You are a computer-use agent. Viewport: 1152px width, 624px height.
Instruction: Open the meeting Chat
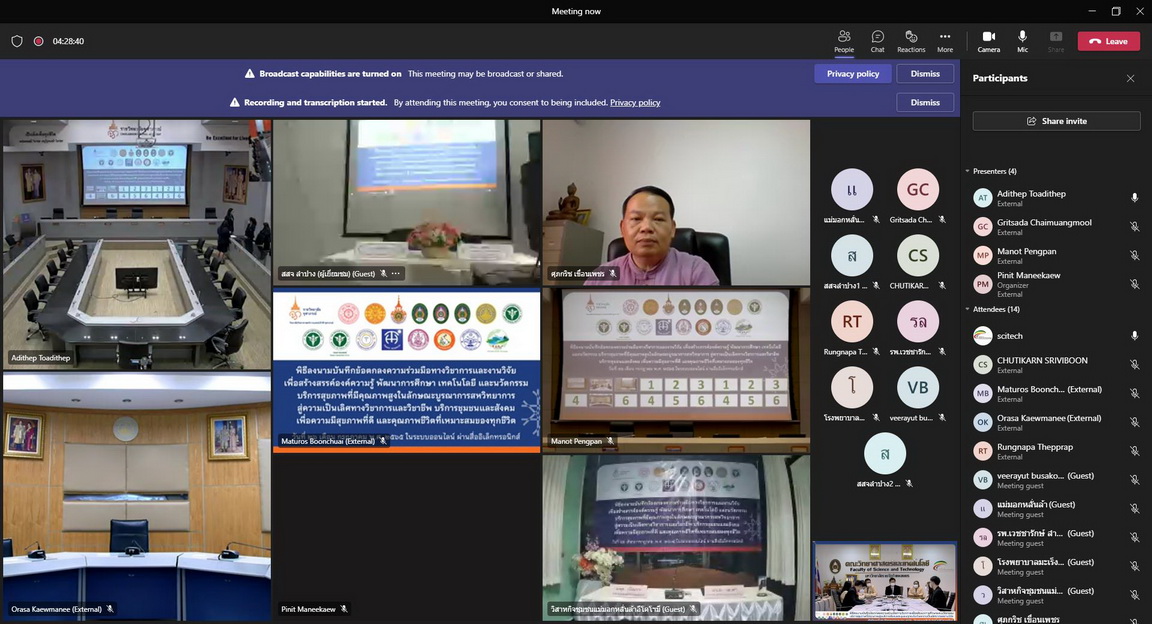877,40
